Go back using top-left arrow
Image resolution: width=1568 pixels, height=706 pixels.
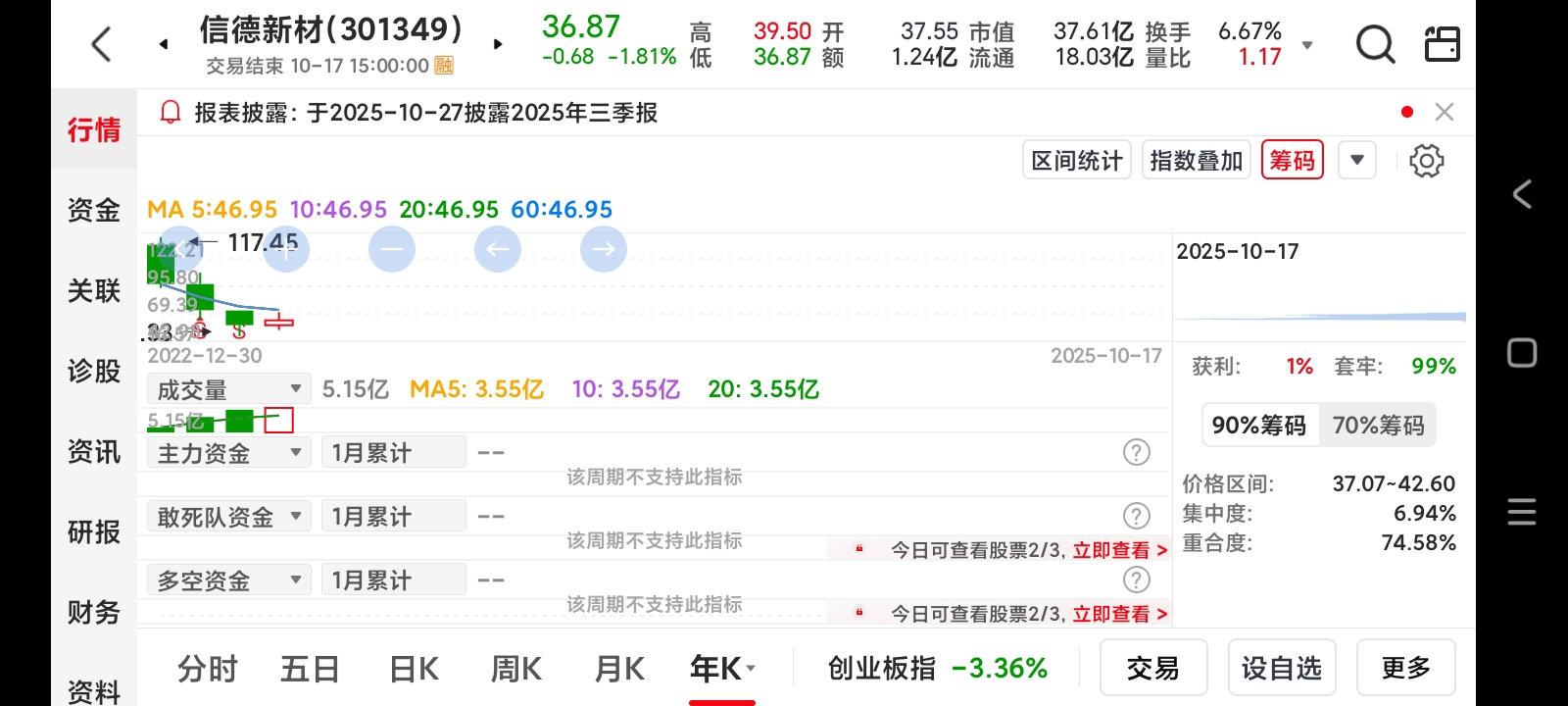point(101,44)
